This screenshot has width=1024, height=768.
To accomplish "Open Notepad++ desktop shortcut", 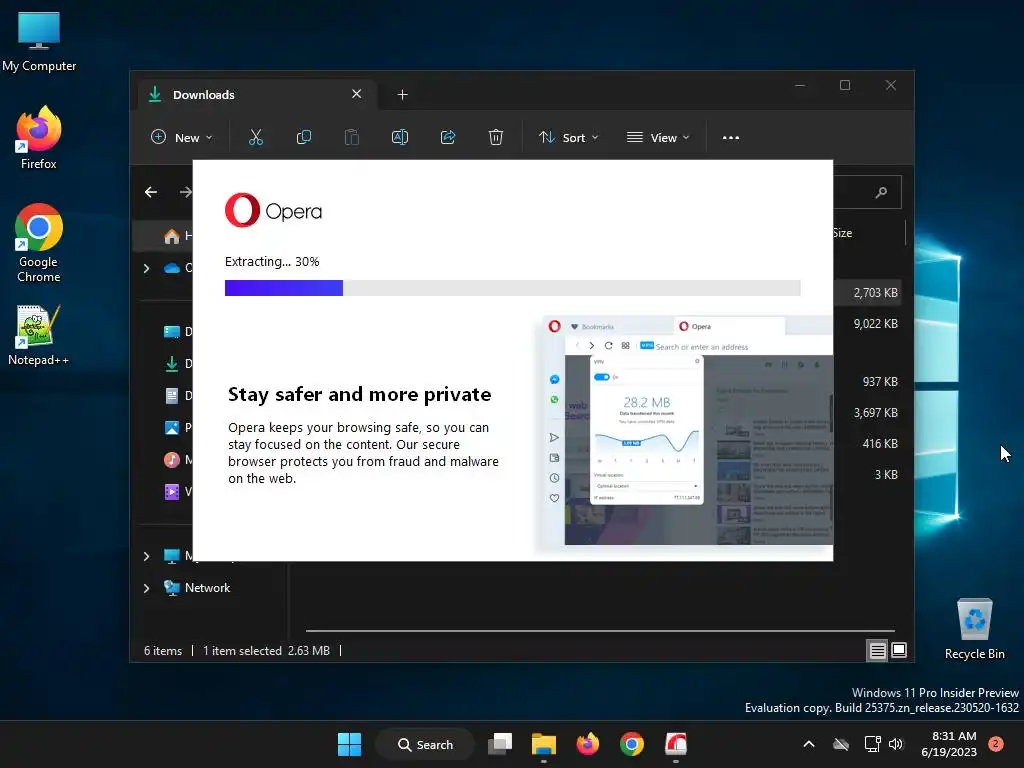I will (39, 335).
